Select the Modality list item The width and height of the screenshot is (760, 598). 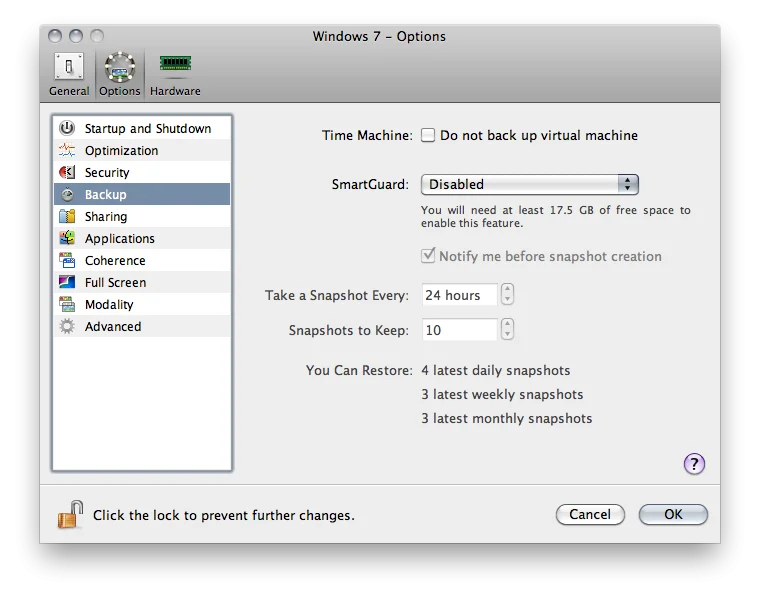142,304
